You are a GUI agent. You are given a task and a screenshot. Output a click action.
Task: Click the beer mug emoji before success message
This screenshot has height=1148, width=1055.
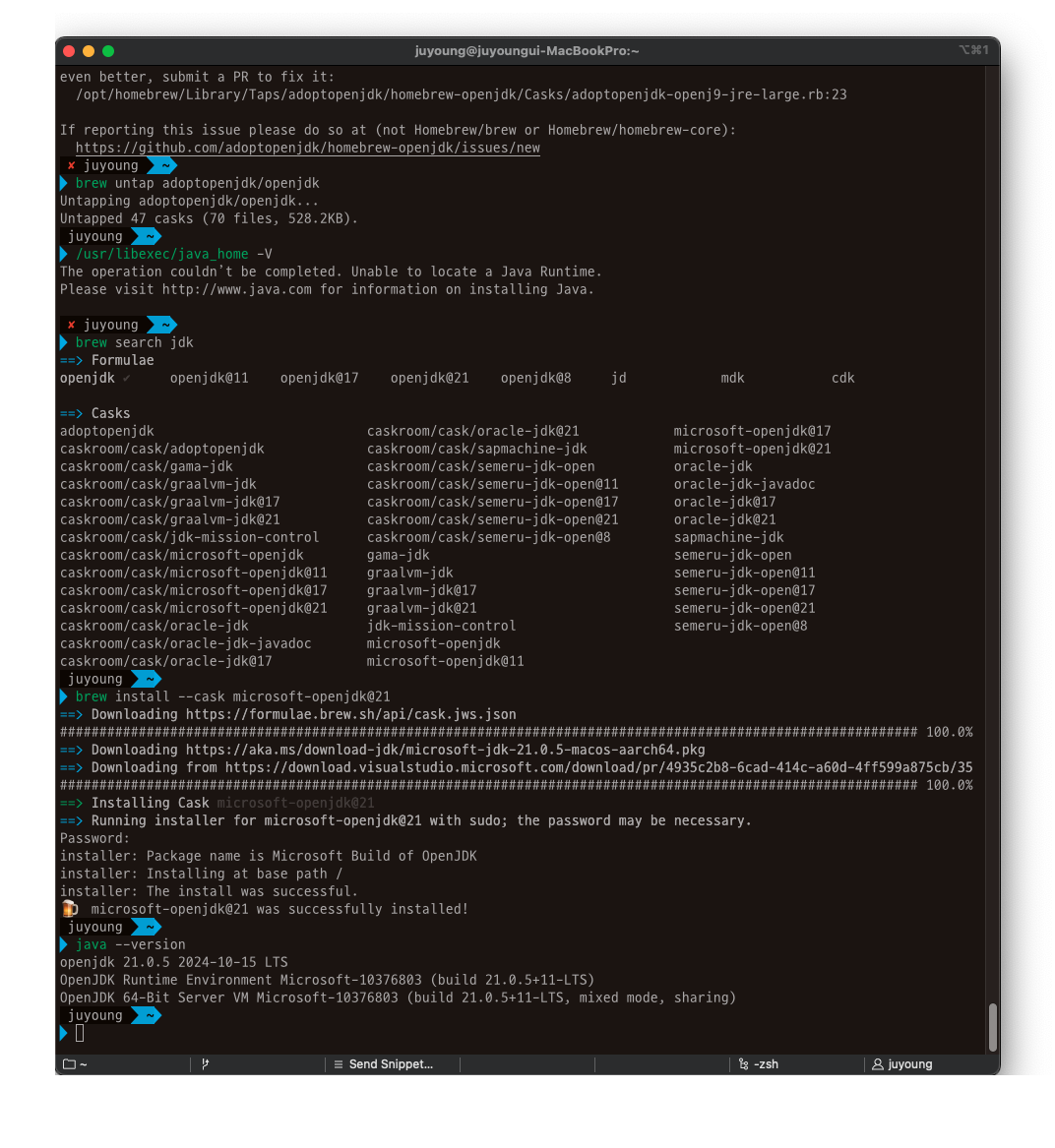pos(70,909)
